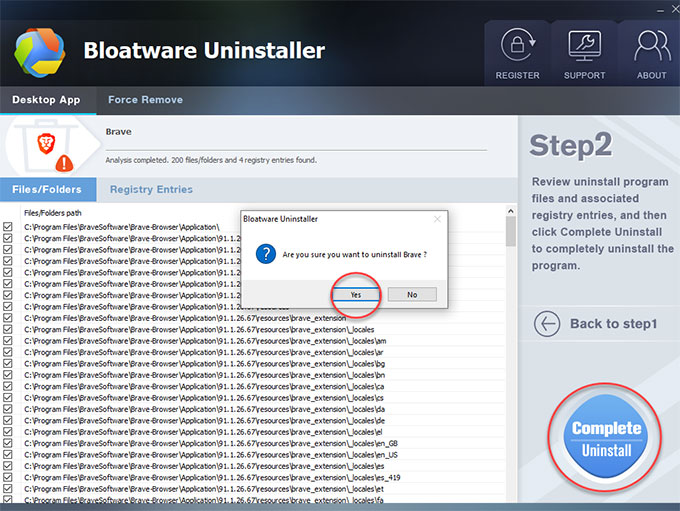Toggle the _locales\ca folder checkbox
The height and width of the screenshot is (511, 680).
pos(8,386)
